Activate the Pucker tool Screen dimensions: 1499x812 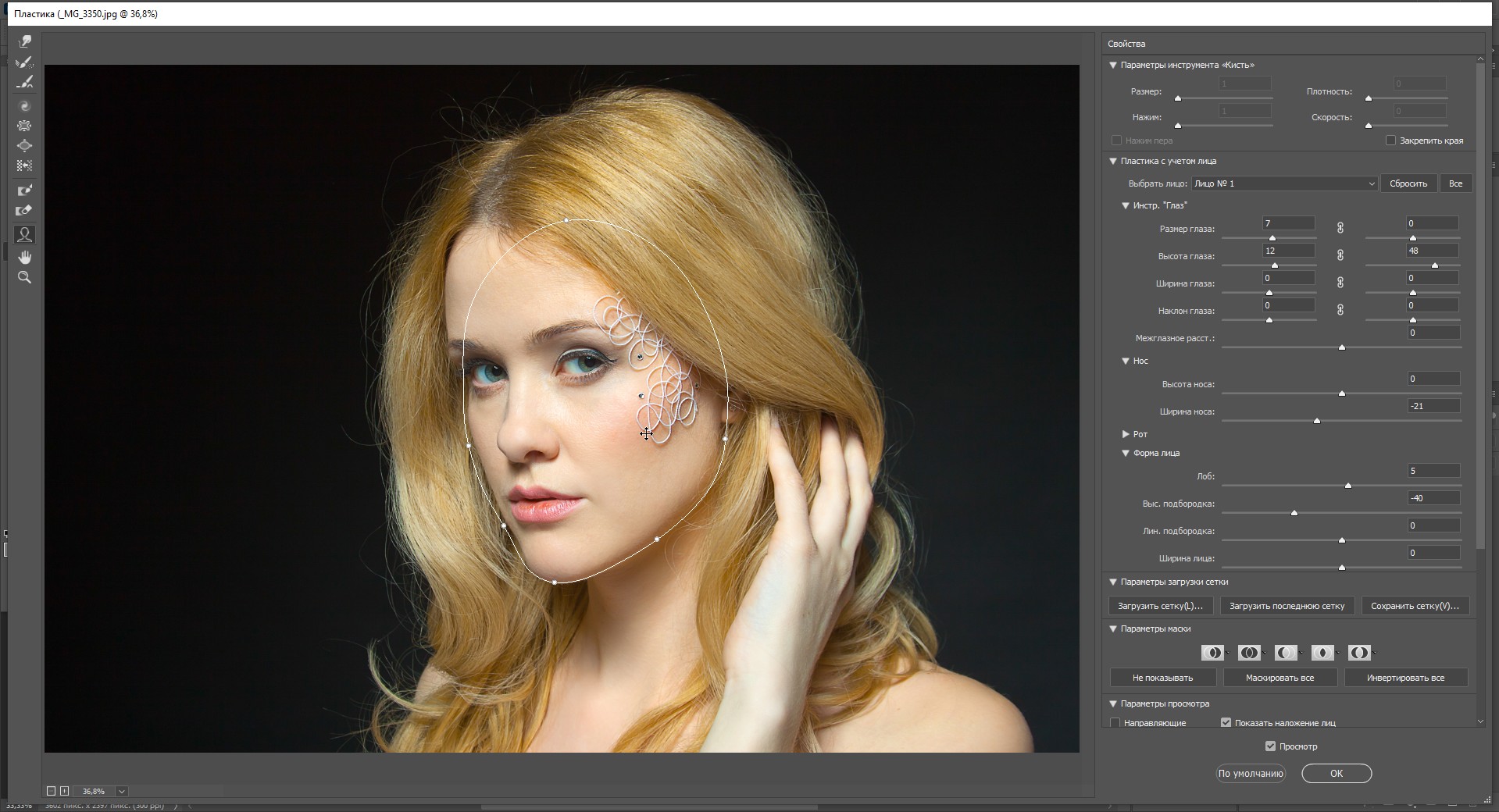tap(25, 126)
